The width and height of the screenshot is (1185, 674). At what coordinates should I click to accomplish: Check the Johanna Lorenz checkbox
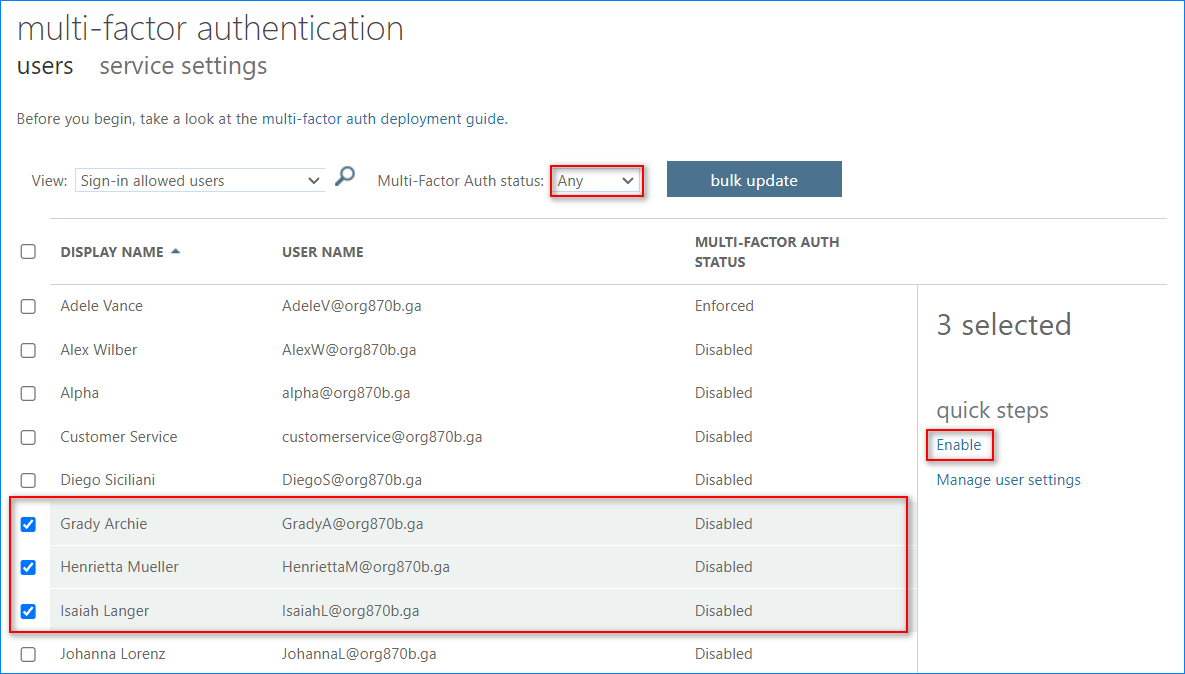28,654
